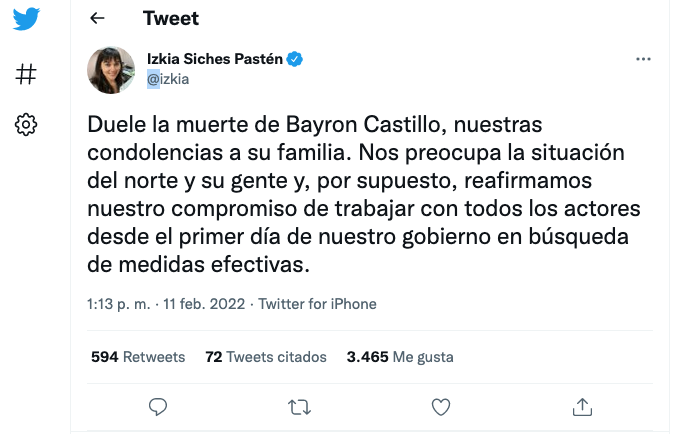673x434 pixels.
Task: Open the Explore hashtag icon
Action: (26, 74)
